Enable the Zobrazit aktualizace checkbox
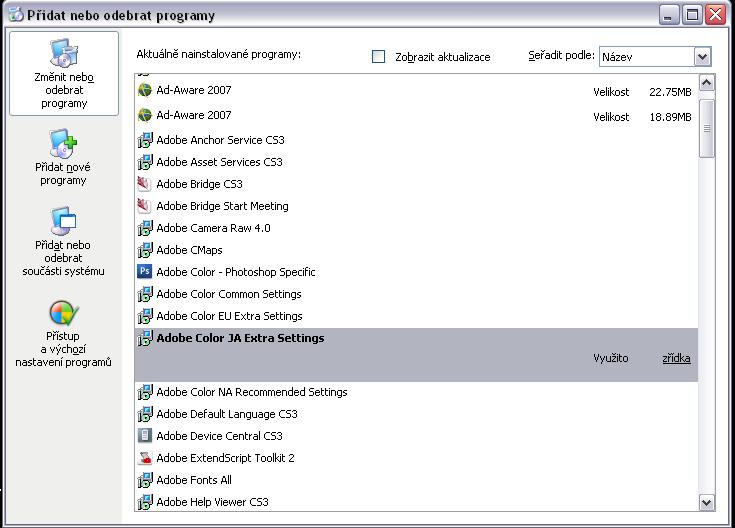The height and width of the screenshot is (528, 735). tap(378, 57)
